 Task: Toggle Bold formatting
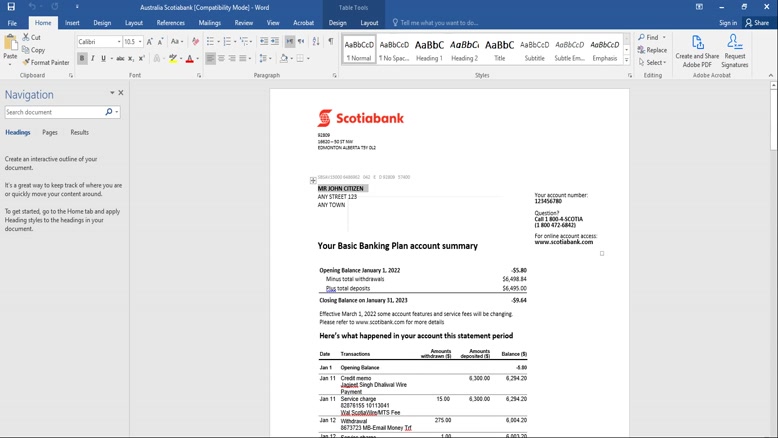[x=82, y=59]
